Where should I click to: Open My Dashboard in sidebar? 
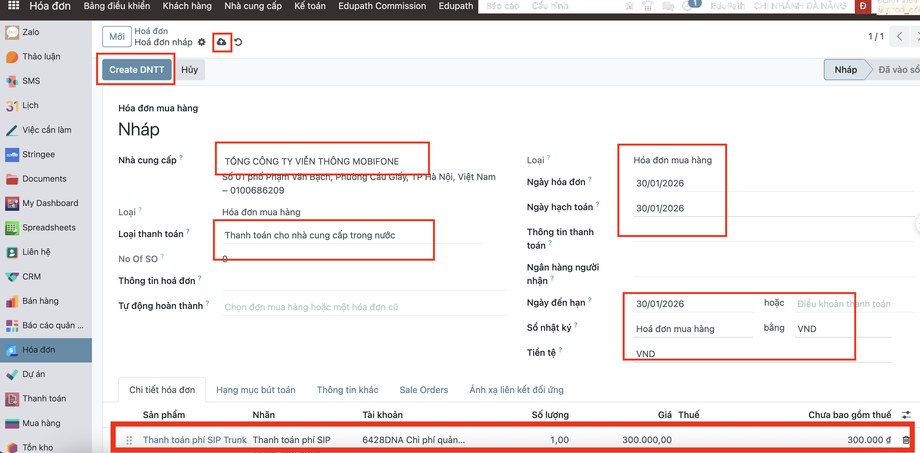pyautogui.click(x=46, y=203)
